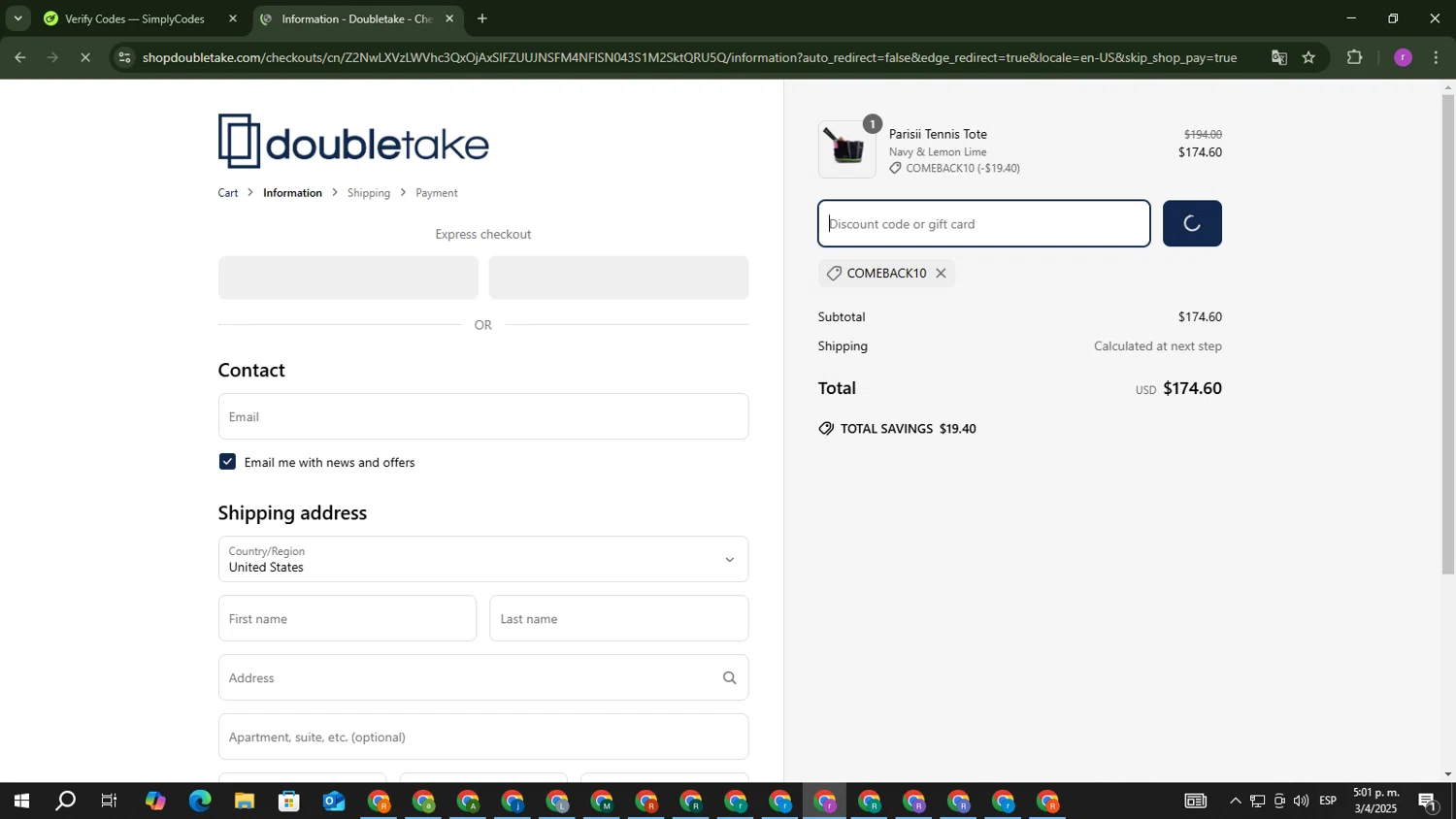
Task: Uncheck Email me with news and offers
Action: [227, 462]
